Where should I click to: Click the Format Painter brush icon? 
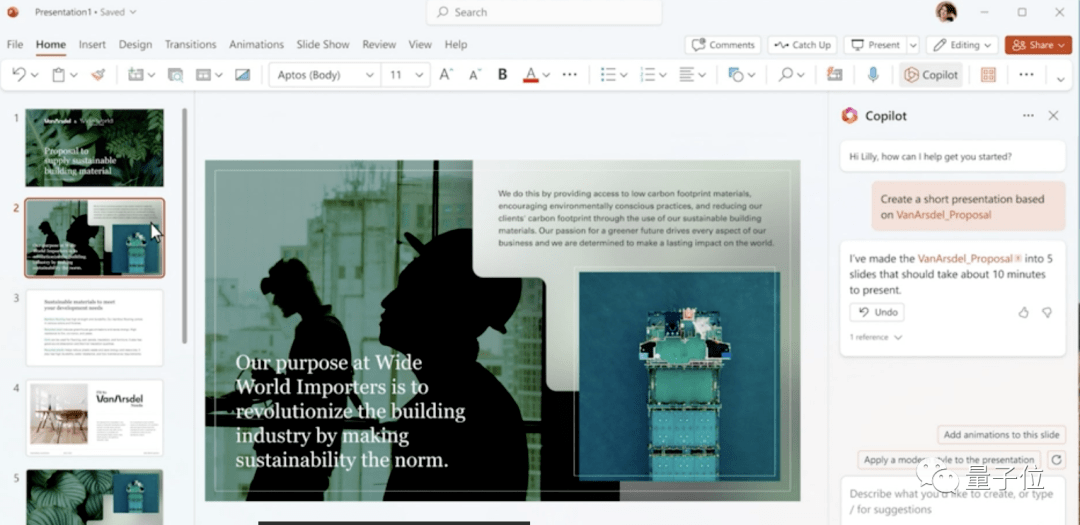click(x=97, y=75)
